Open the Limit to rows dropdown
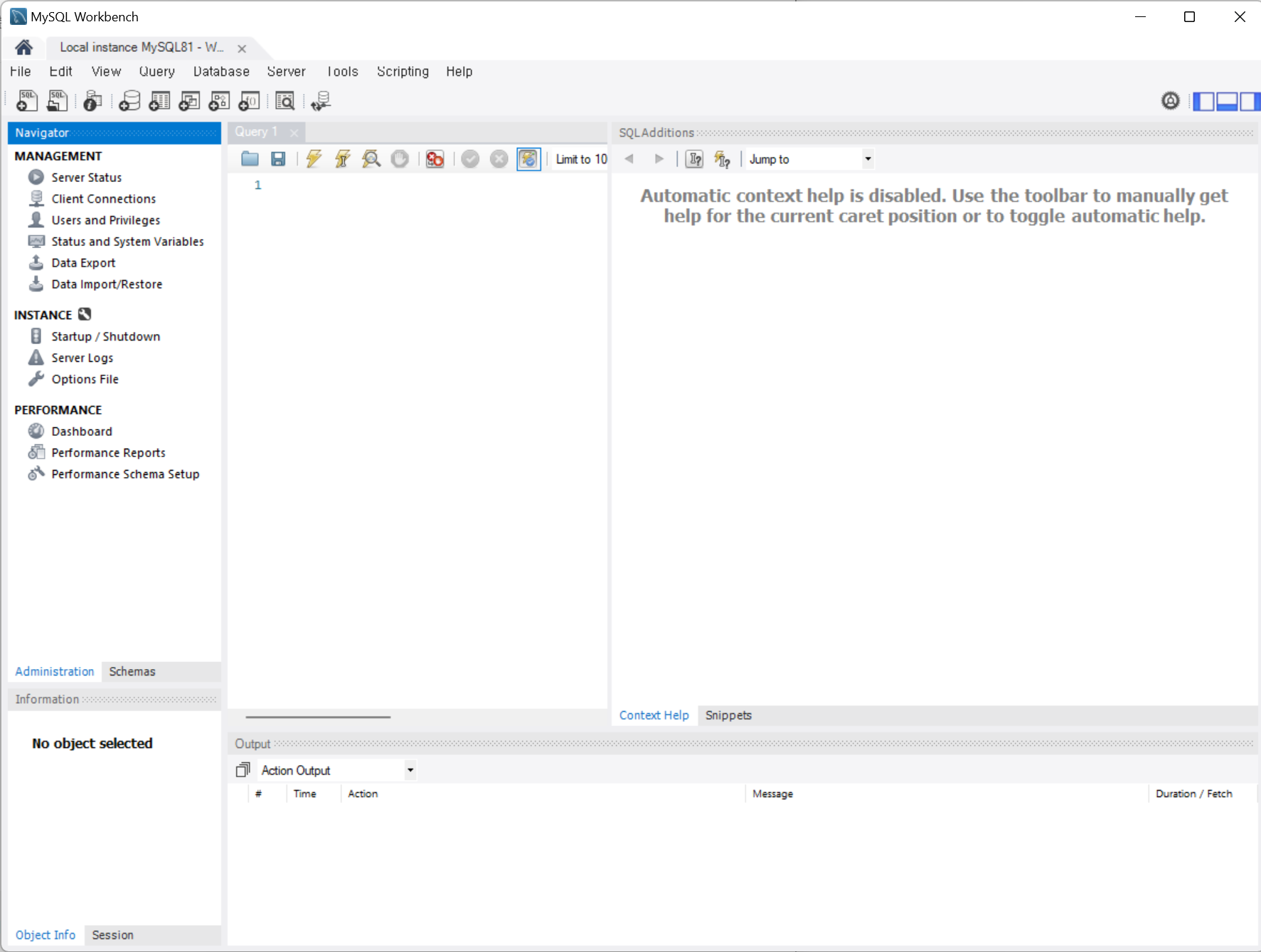1261x952 pixels. click(581, 159)
